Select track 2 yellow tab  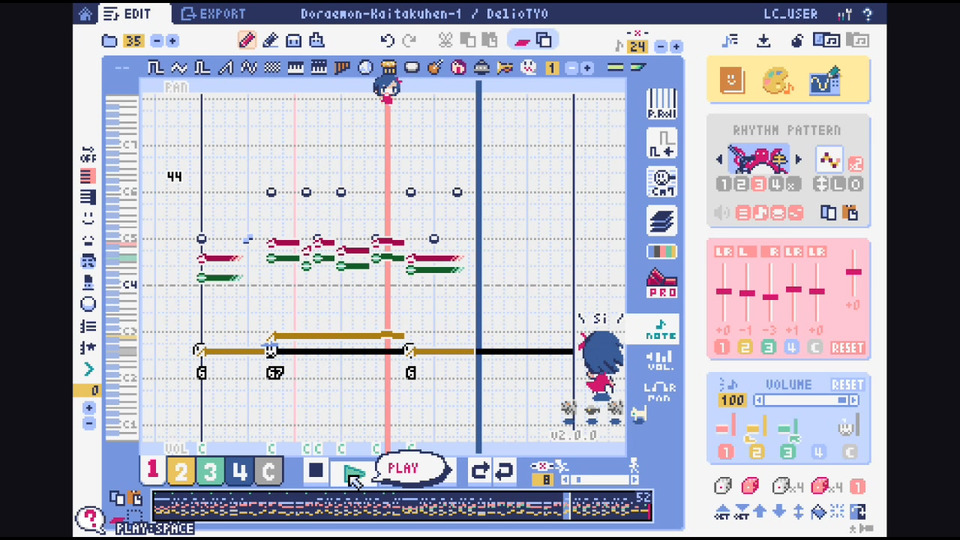click(x=181, y=471)
